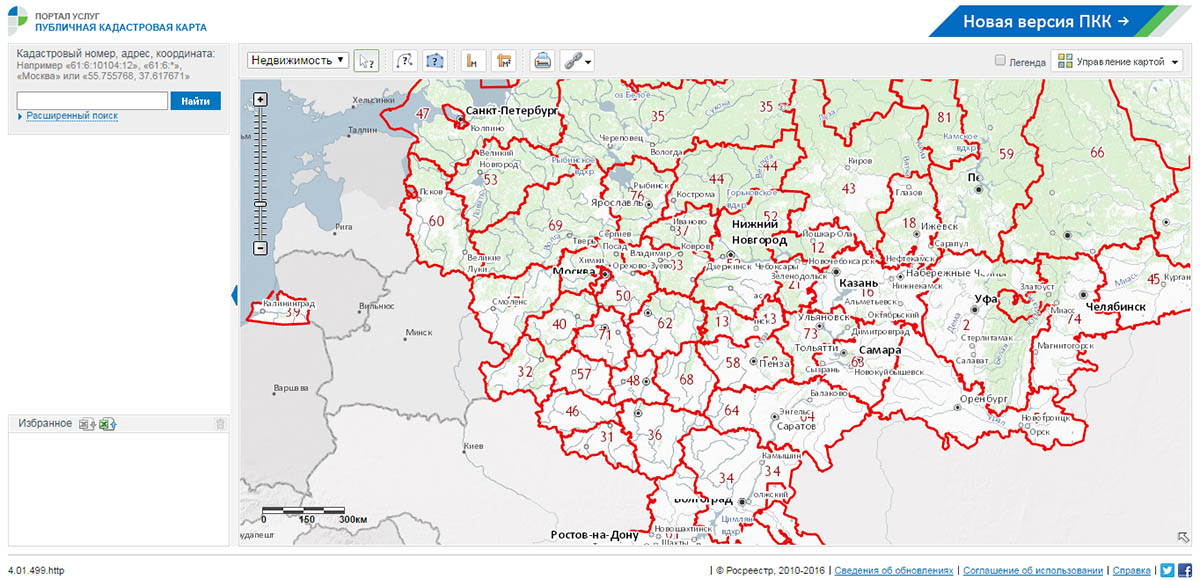The height and width of the screenshot is (580, 1200).
Task: Delete favorites with trash icon
Action: coord(220,424)
